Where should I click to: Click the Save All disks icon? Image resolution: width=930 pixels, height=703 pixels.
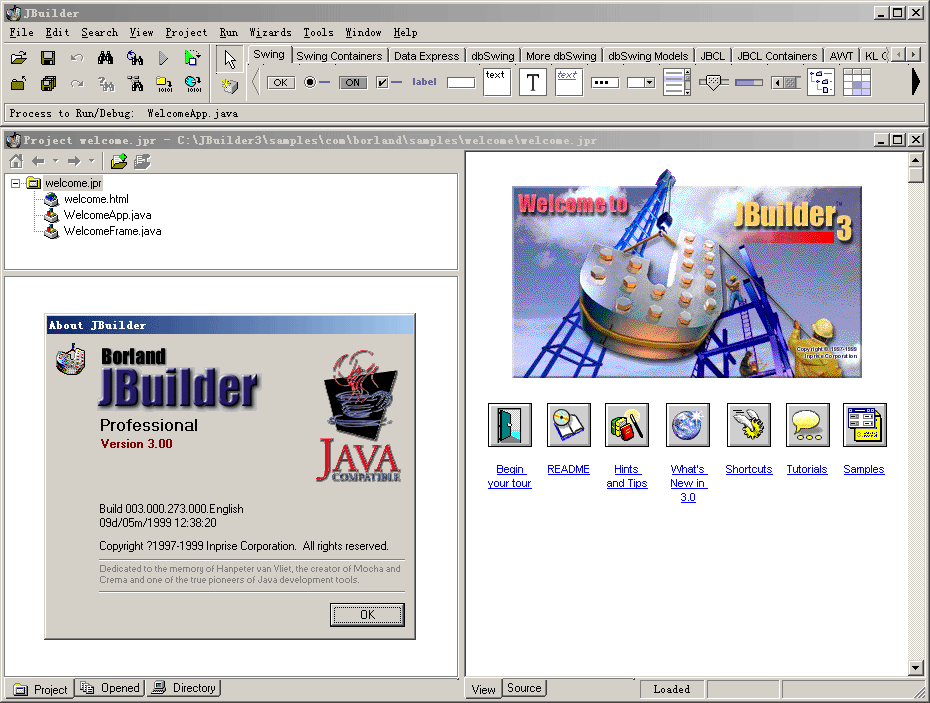coord(47,84)
